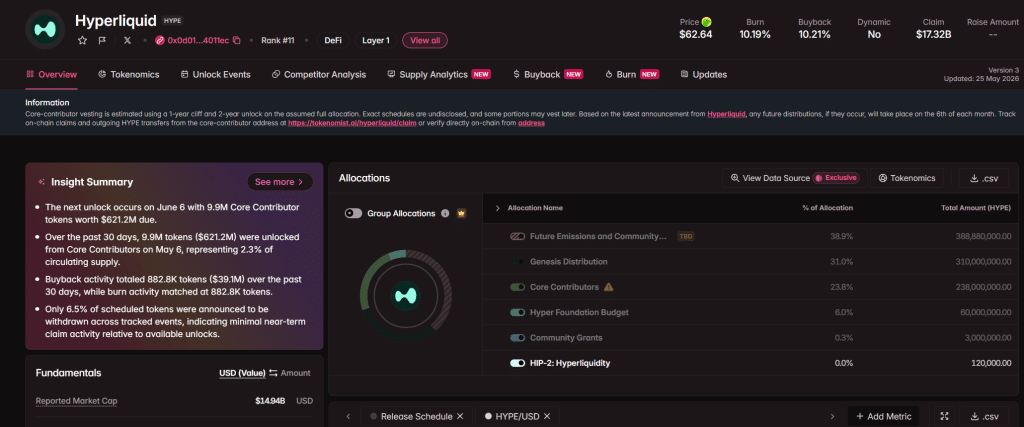Open the Updates tab

[x=703, y=74]
